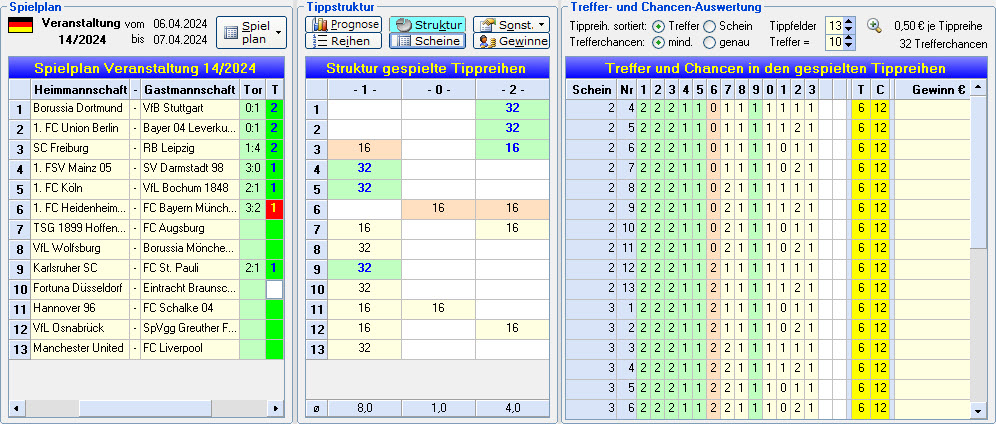Image resolution: width=996 pixels, height=424 pixels.
Task: Click the Heimmannschaft column header
Action: pyautogui.click(x=79, y=89)
